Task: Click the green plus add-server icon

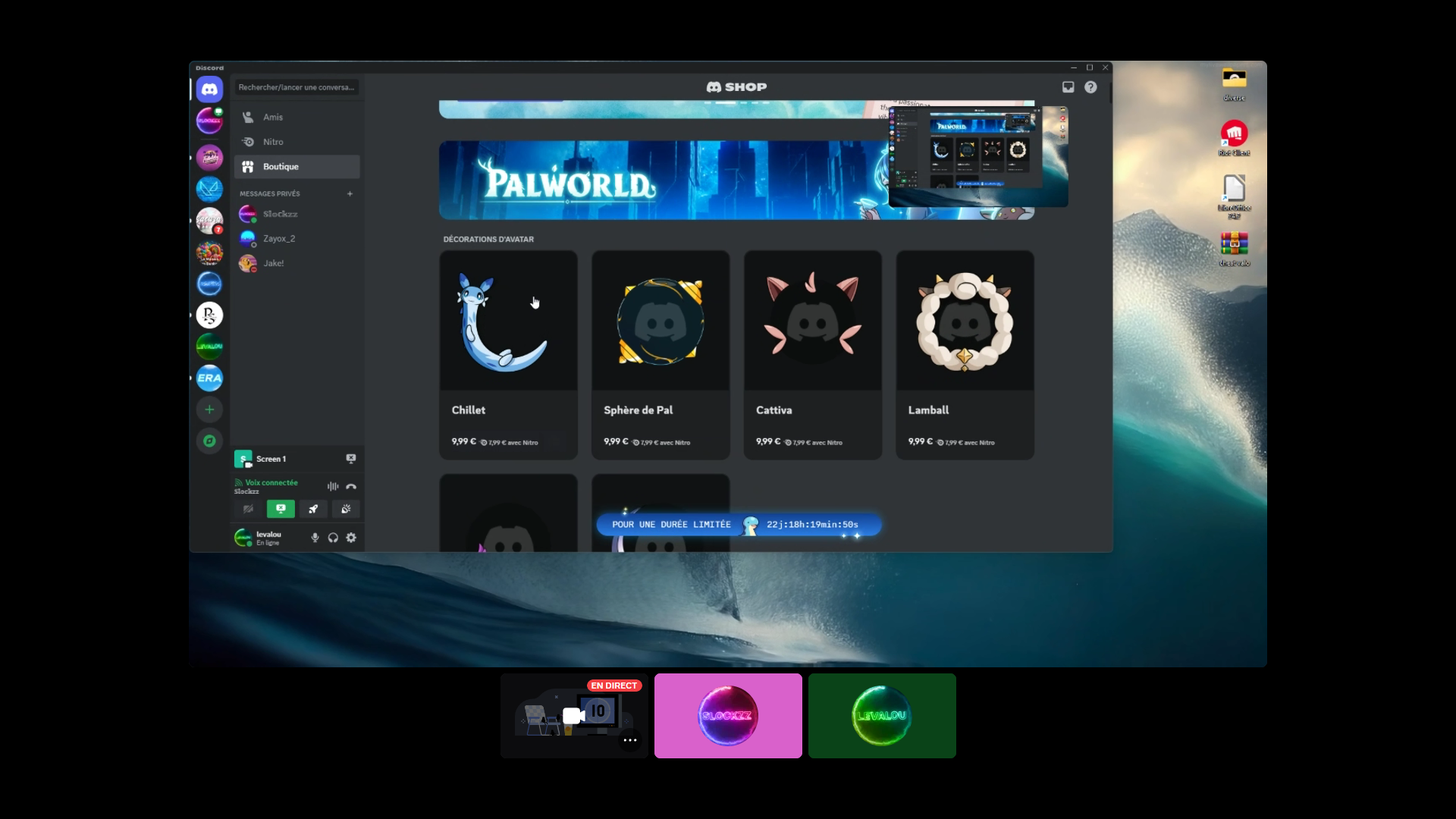Action: pos(209,409)
